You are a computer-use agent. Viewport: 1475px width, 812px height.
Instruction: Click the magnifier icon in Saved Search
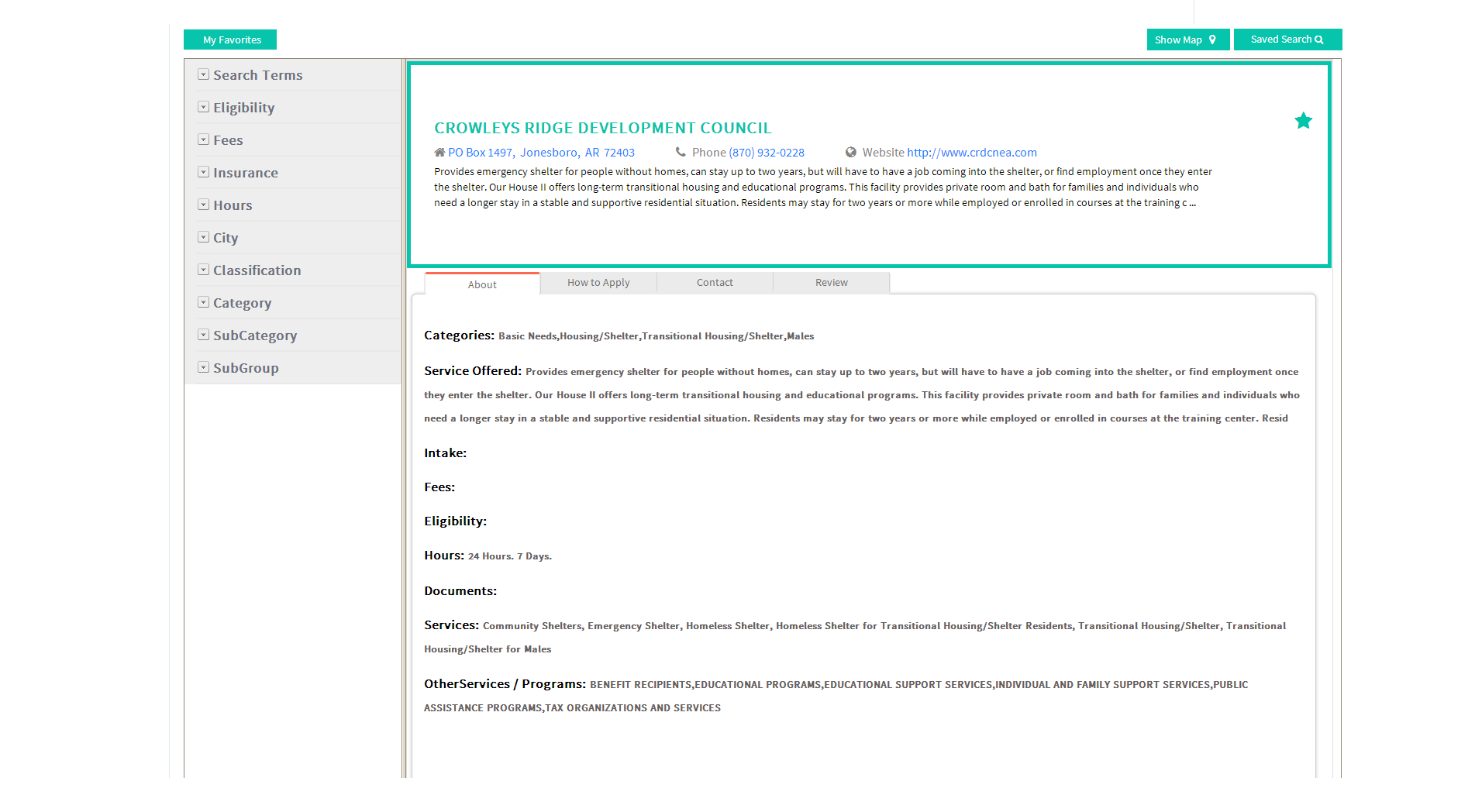click(1319, 40)
